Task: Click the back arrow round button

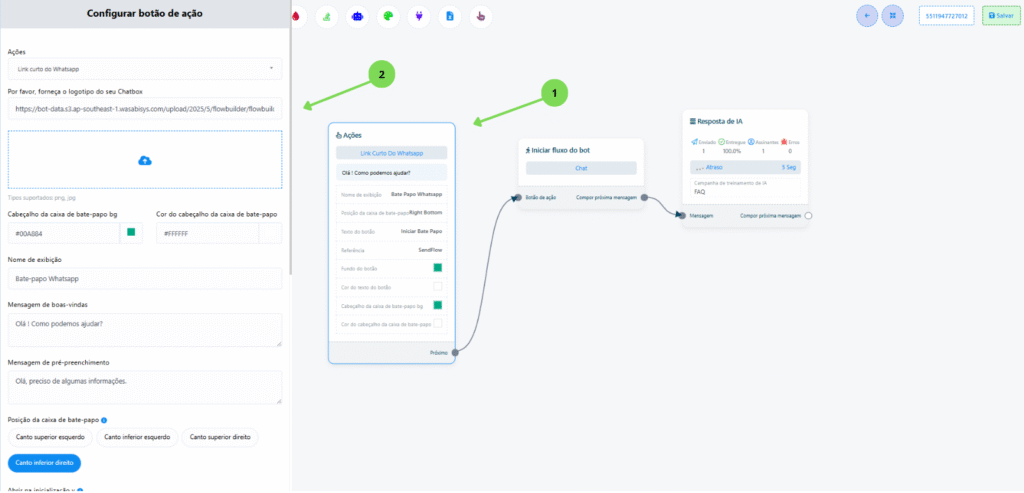Action: 867,16
